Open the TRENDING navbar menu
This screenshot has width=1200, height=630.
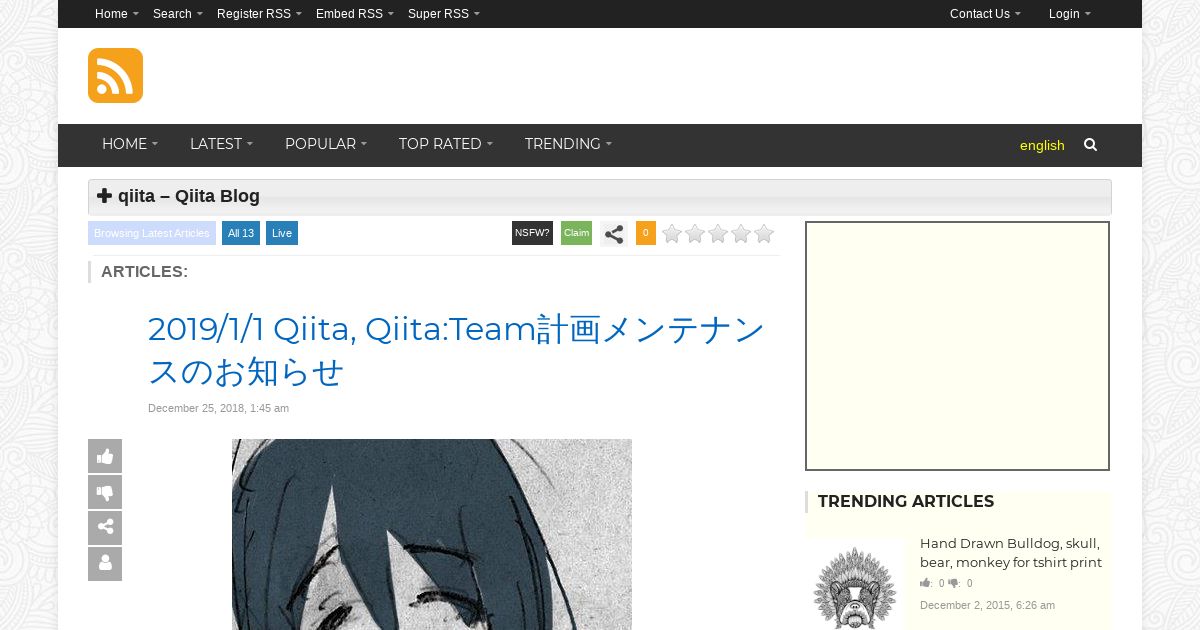pyautogui.click(x=568, y=144)
